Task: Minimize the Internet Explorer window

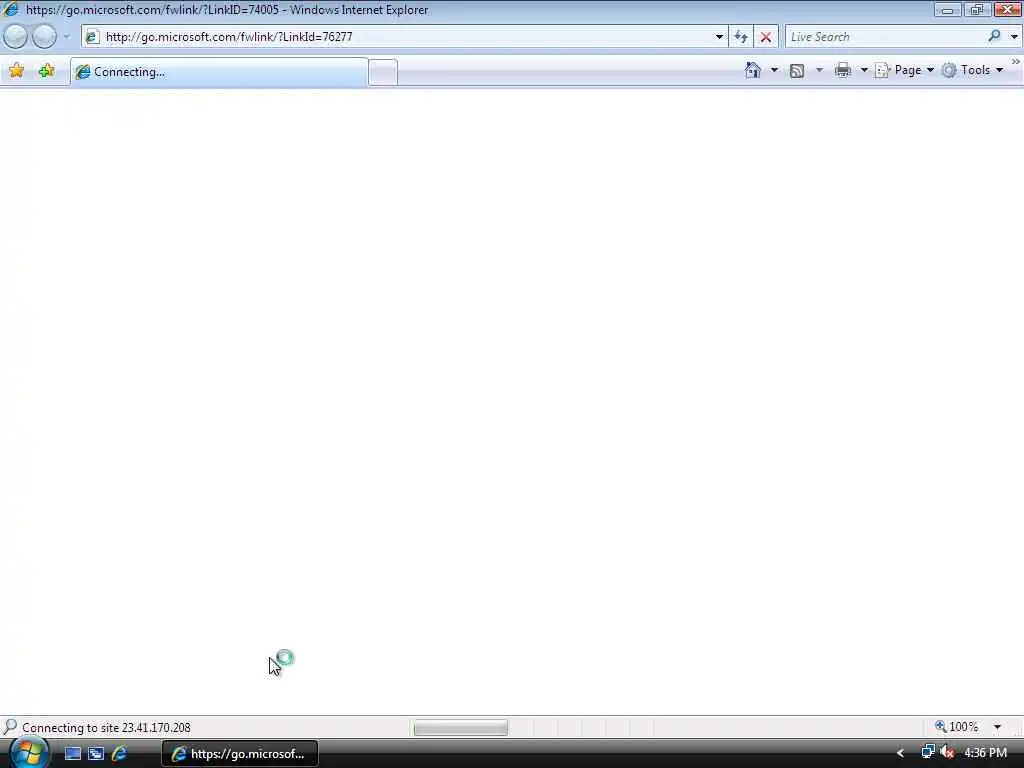Action: 948,9
